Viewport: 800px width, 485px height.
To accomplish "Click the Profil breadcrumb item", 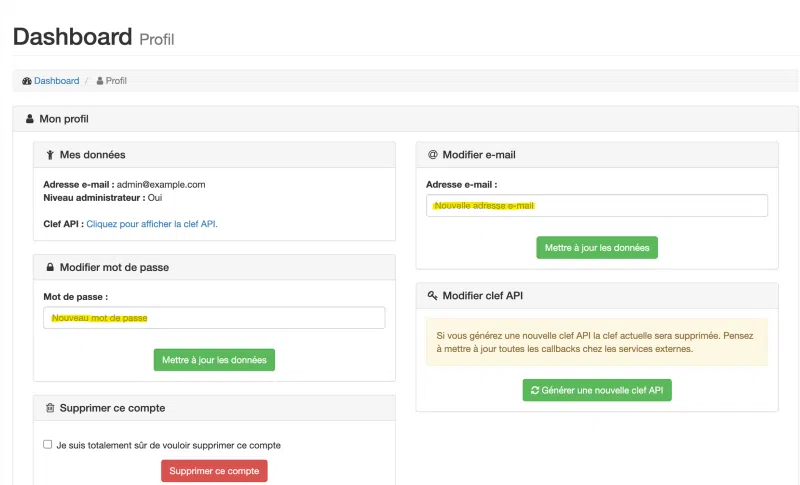I will point(116,81).
